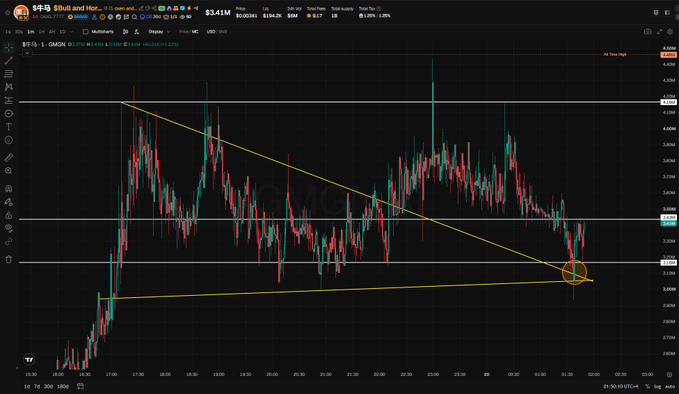679x394 pixels.
Task: Switch currency to BNB
Action: click(x=222, y=32)
